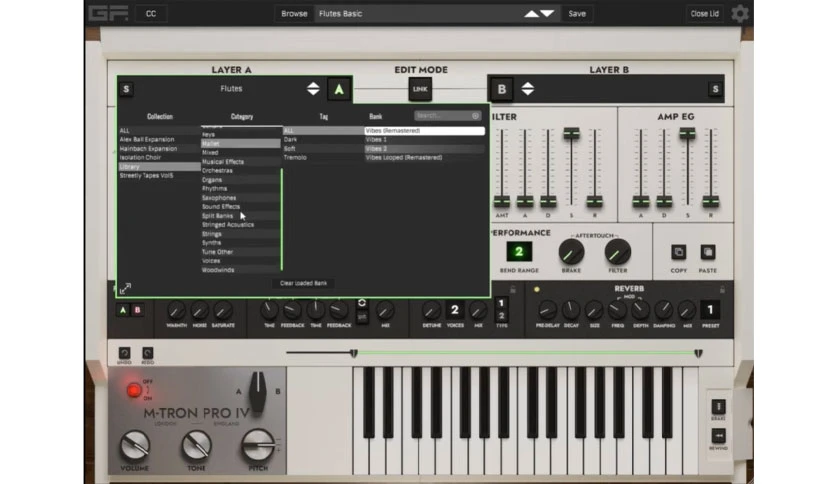Viewport: 836px width, 484px height.
Task: Click the Redo icon
Action: point(148,353)
